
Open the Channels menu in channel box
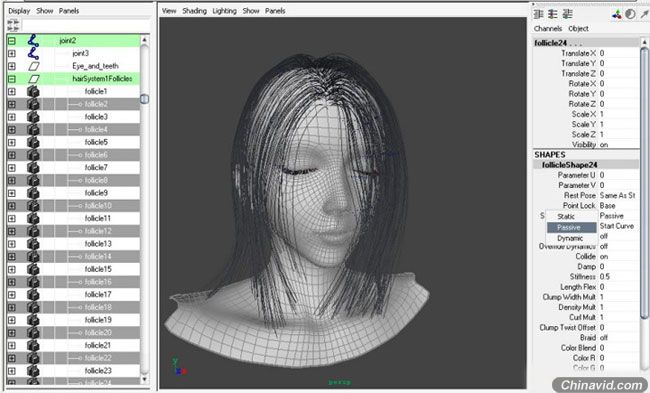548,29
